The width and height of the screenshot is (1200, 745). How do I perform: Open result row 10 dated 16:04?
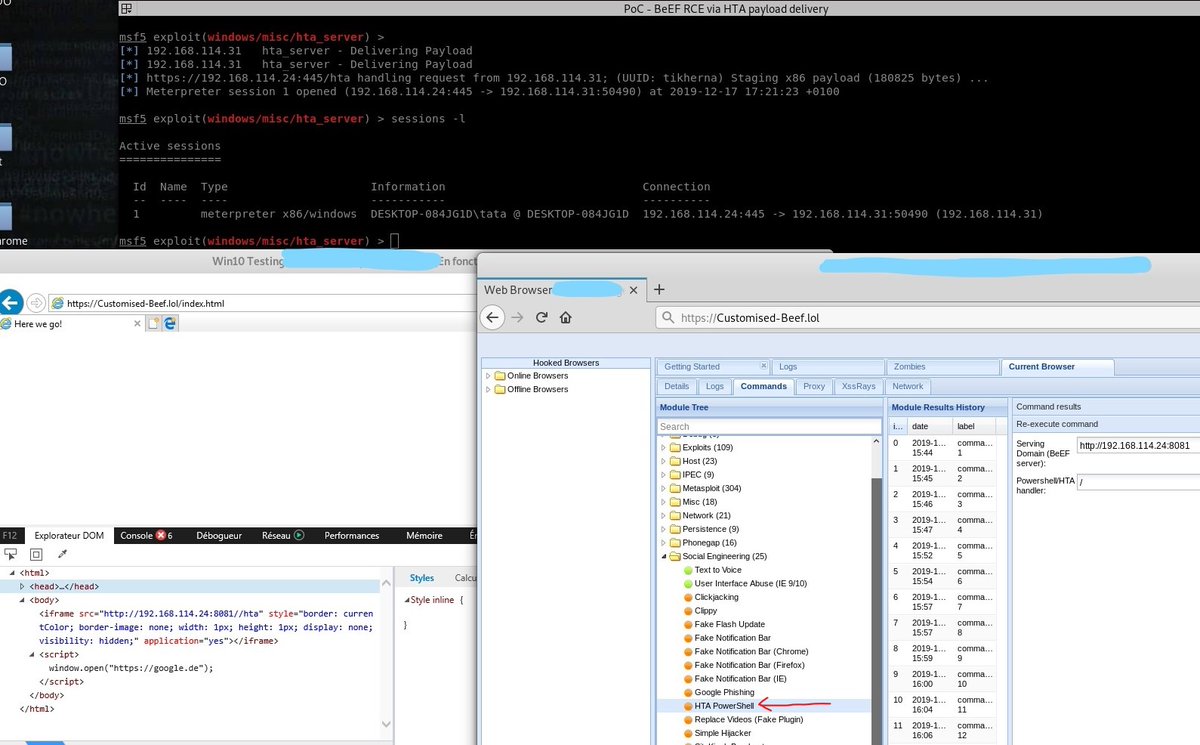(942, 705)
